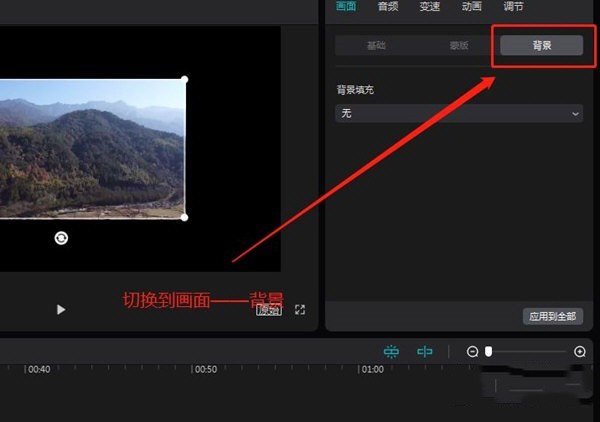The width and height of the screenshot is (600, 422).
Task: Switch to the 背景 sub-tab
Action: click(541, 46)
